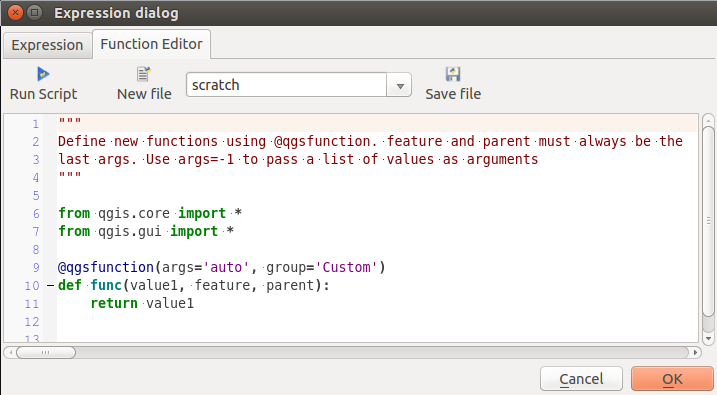Click the Save file floppy icon
Image resolution: width=717 pixels, height=395 pixels.
tap(453, 74)
